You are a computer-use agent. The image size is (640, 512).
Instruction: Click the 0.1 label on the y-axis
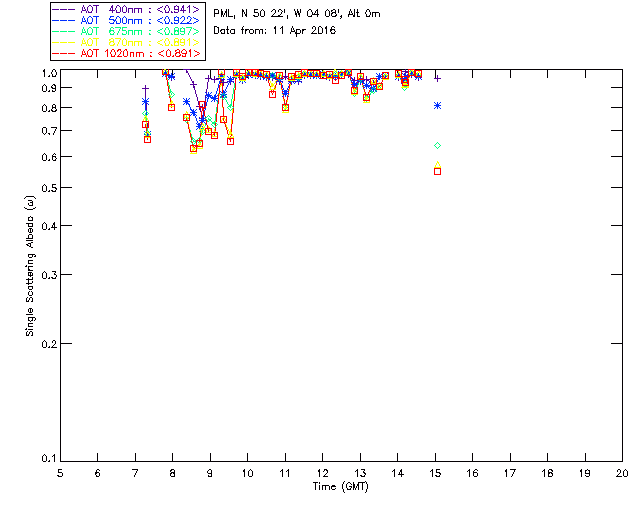click(x=45, y=459)
